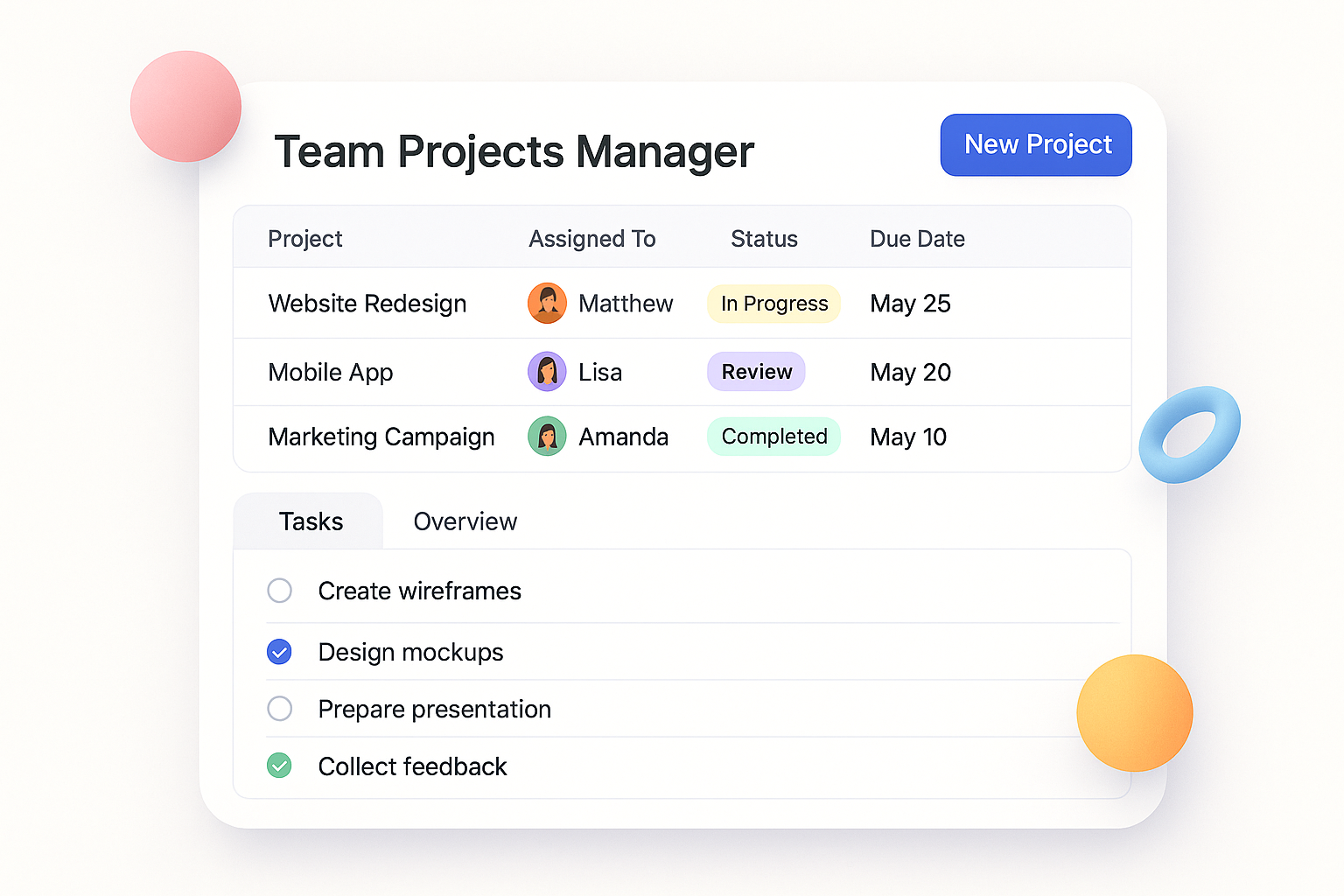Sort by the Status column header
1344x896 pixels.
(764, 238)
